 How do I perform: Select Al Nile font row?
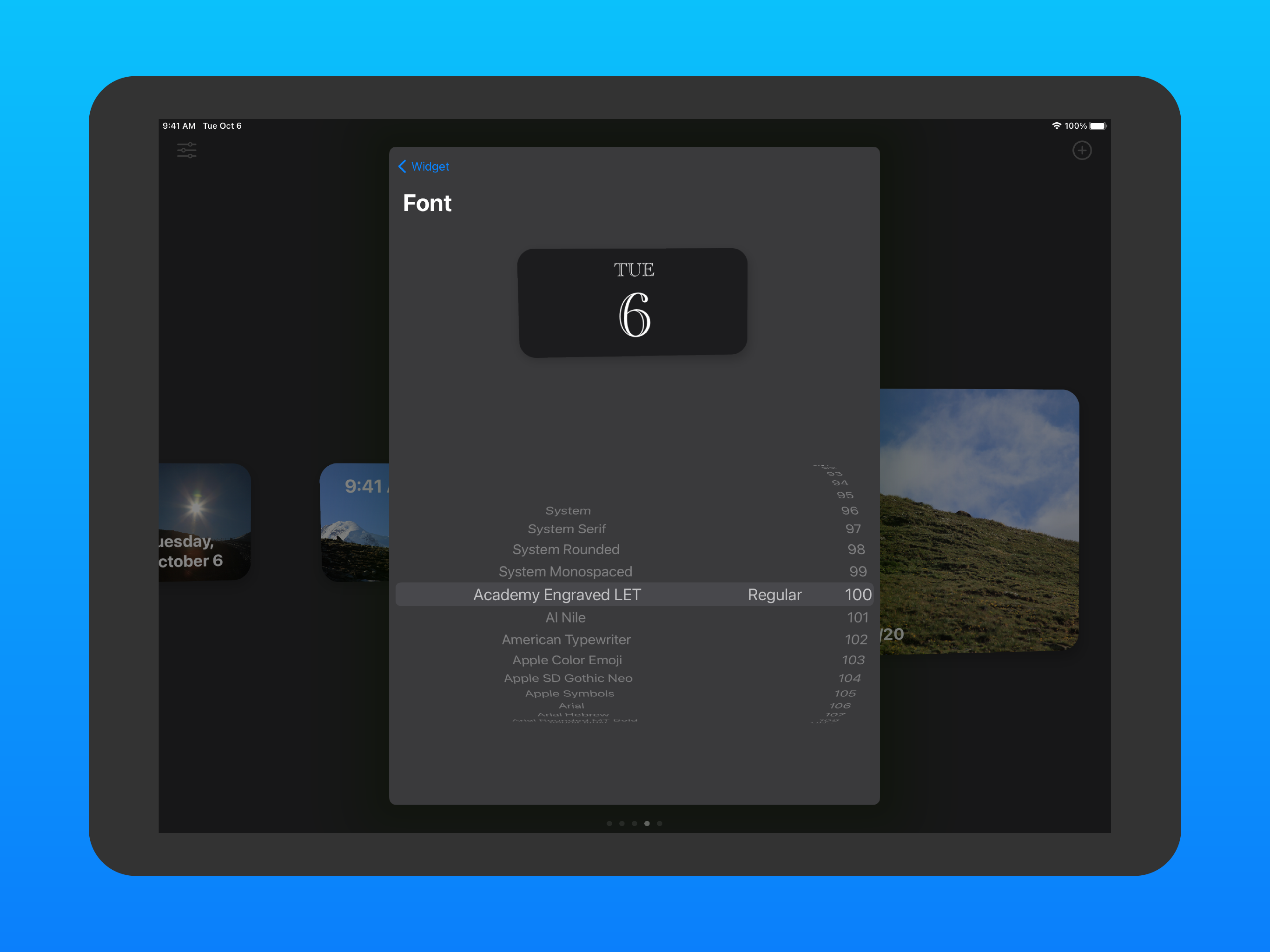(x=566, y=617)
